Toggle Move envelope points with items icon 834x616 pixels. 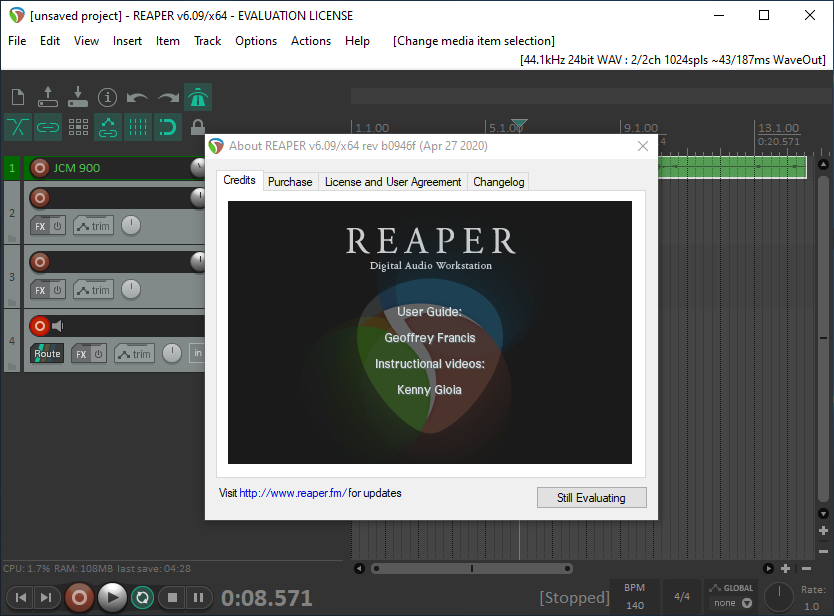pos(108,127)
